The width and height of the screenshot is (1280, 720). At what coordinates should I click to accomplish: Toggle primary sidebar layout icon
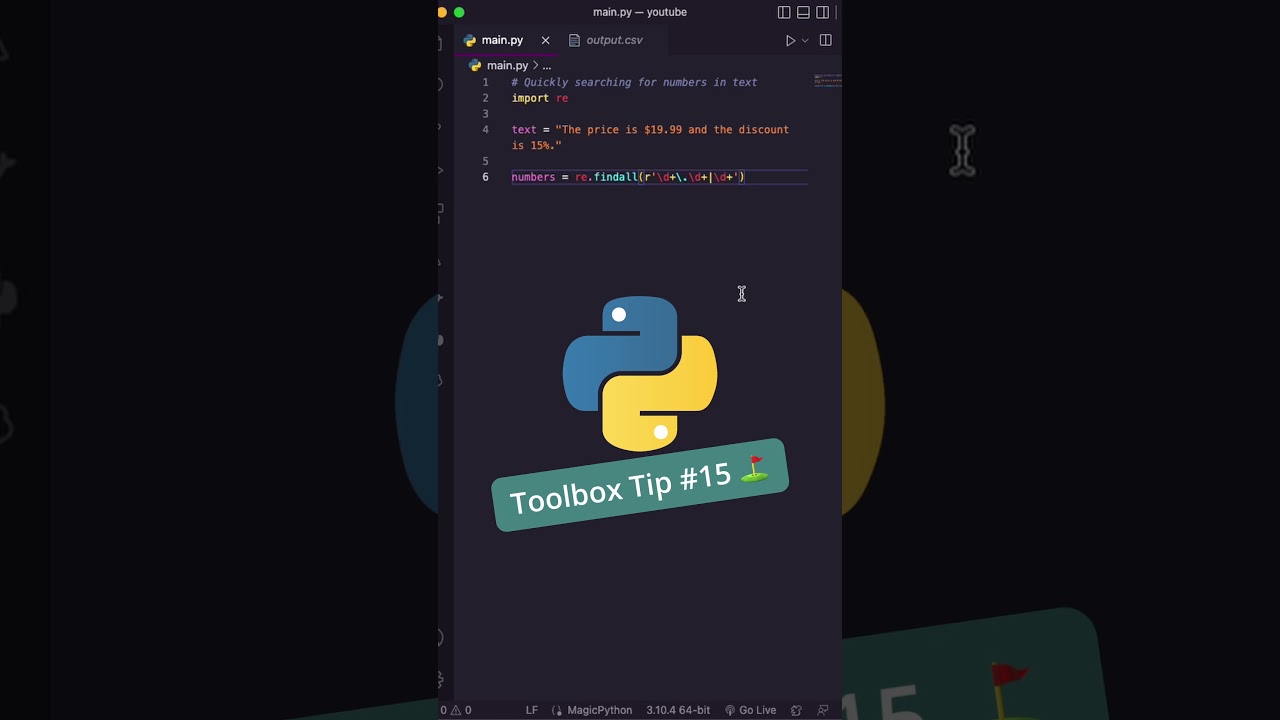tap(784, 13)
